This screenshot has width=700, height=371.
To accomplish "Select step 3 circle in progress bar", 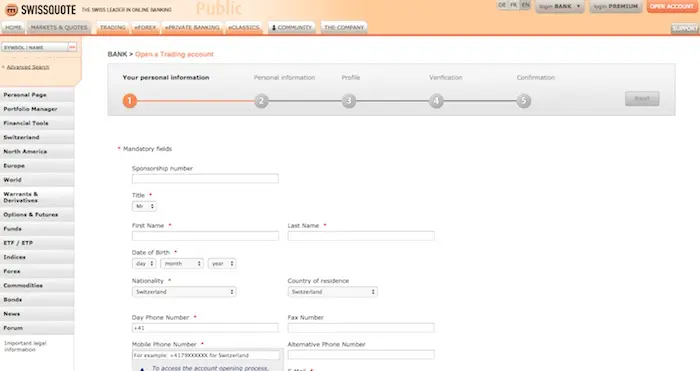I will pyautogui.click(x=349, y=101).
